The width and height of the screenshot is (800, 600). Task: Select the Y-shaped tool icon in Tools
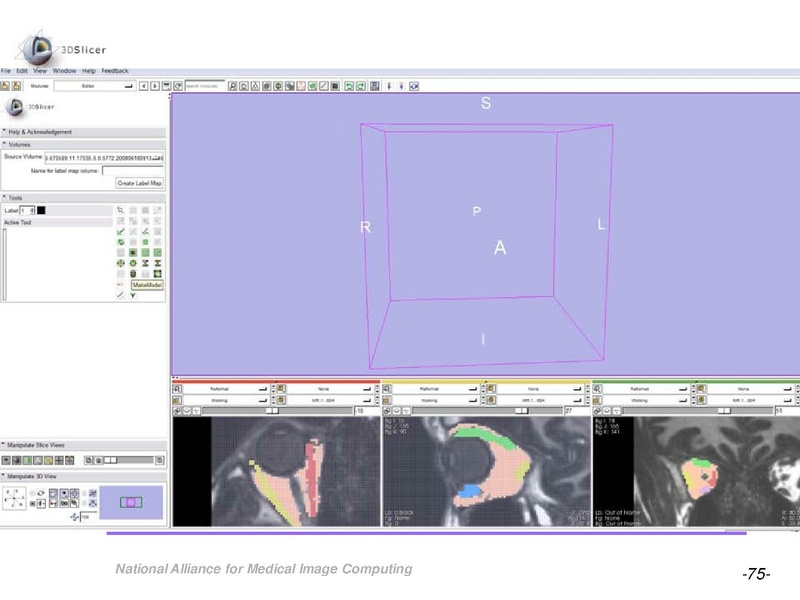tap(133, 295)
